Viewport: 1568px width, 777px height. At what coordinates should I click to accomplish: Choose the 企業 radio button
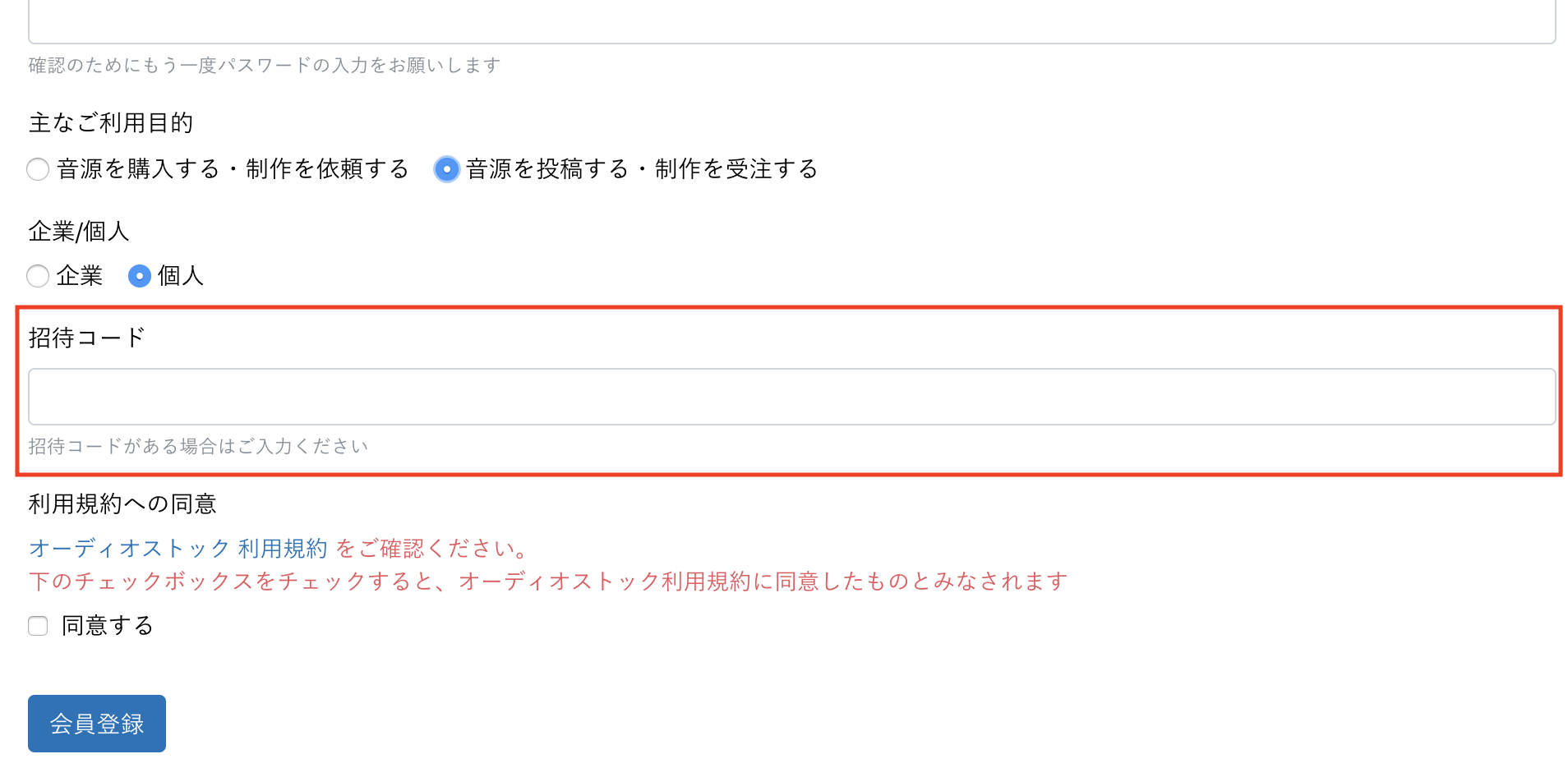(38, 276)
